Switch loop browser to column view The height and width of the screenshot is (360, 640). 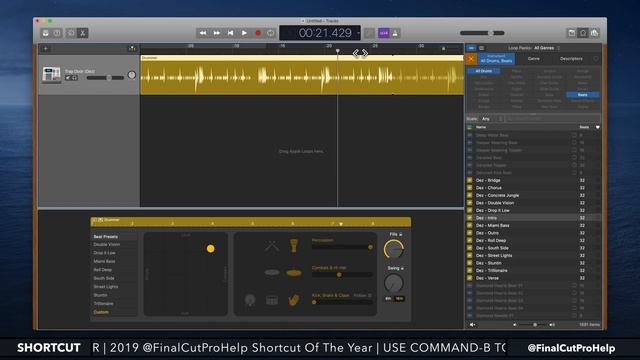482,48
